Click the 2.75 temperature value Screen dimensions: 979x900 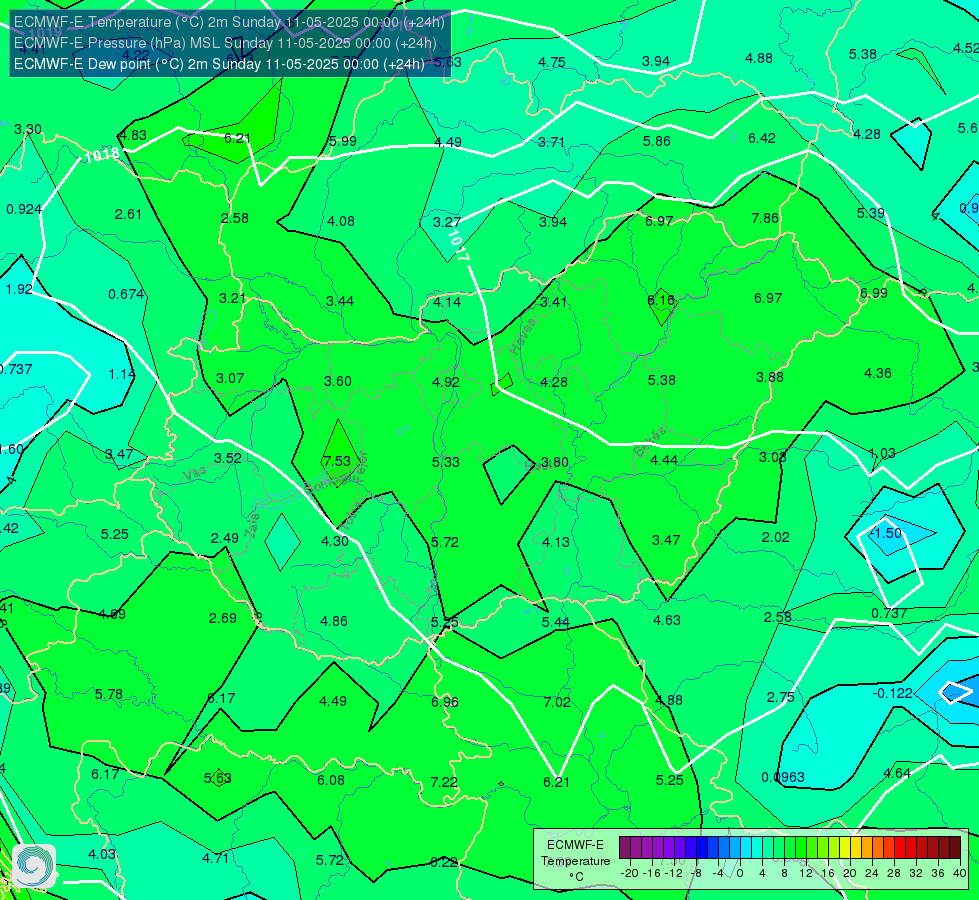[780, 697]
